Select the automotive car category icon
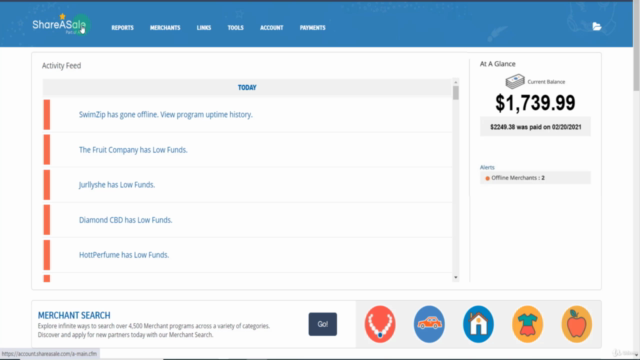640x360 pixels. (x=429, y=324)
